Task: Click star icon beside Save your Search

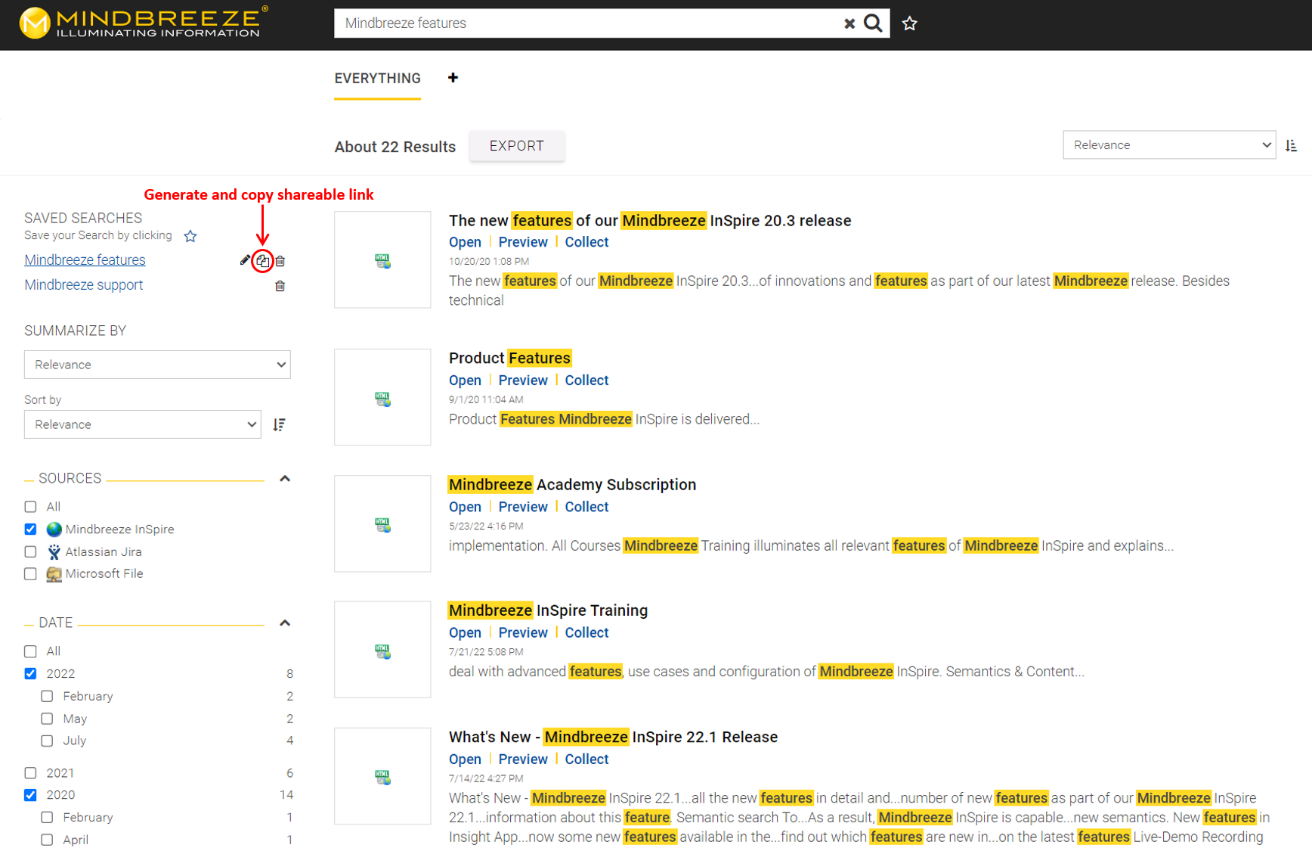Action: [190, 237]
